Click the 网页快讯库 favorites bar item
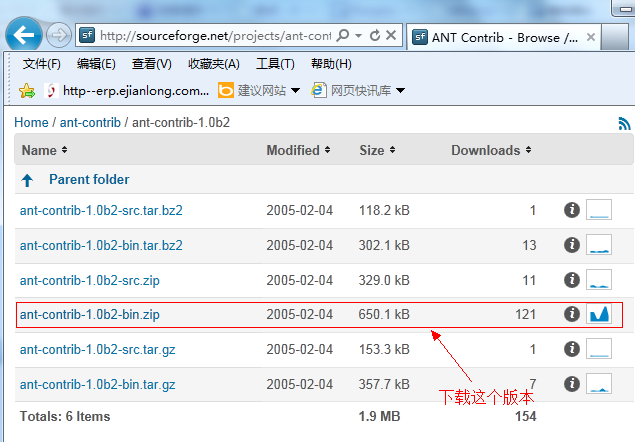Viewport: 635px width, 442px height. 351,90
